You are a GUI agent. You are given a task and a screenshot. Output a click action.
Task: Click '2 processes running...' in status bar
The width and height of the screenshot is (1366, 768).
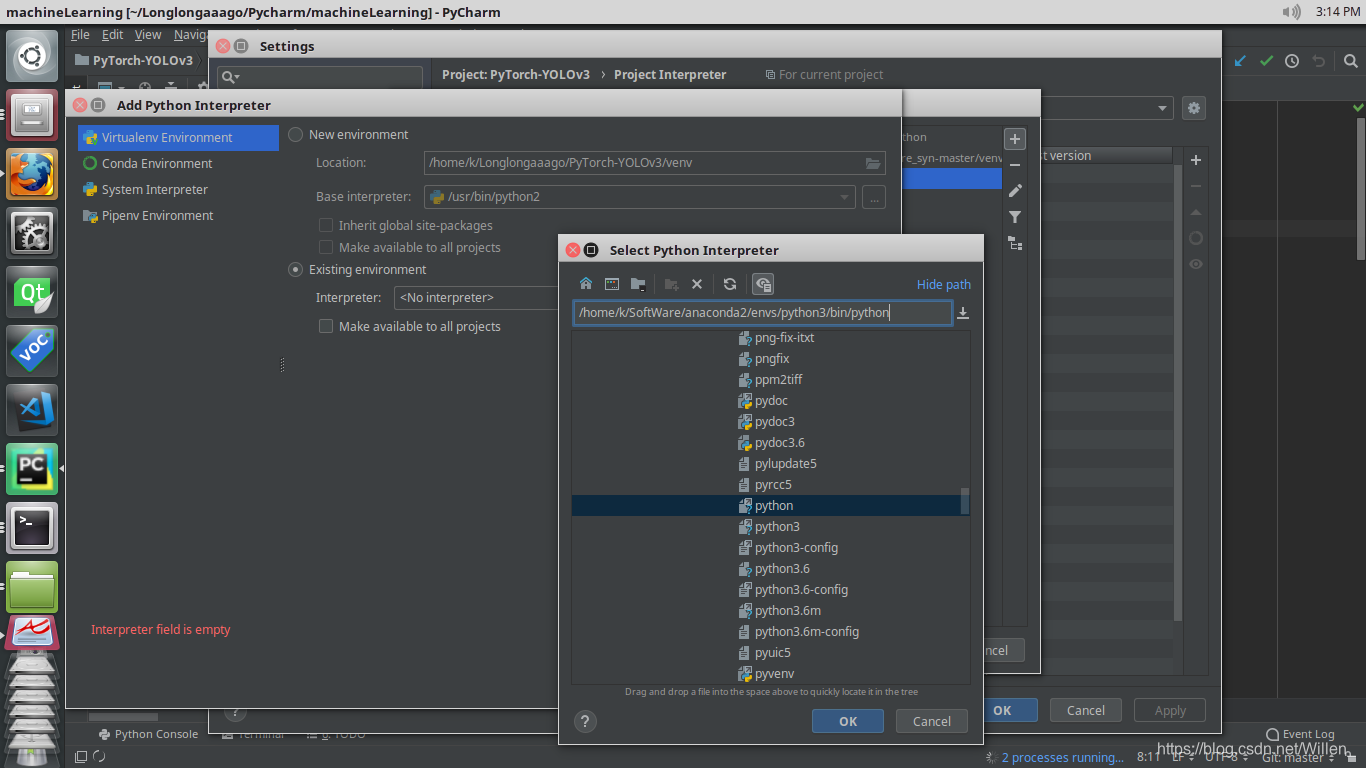(1062, 758)
